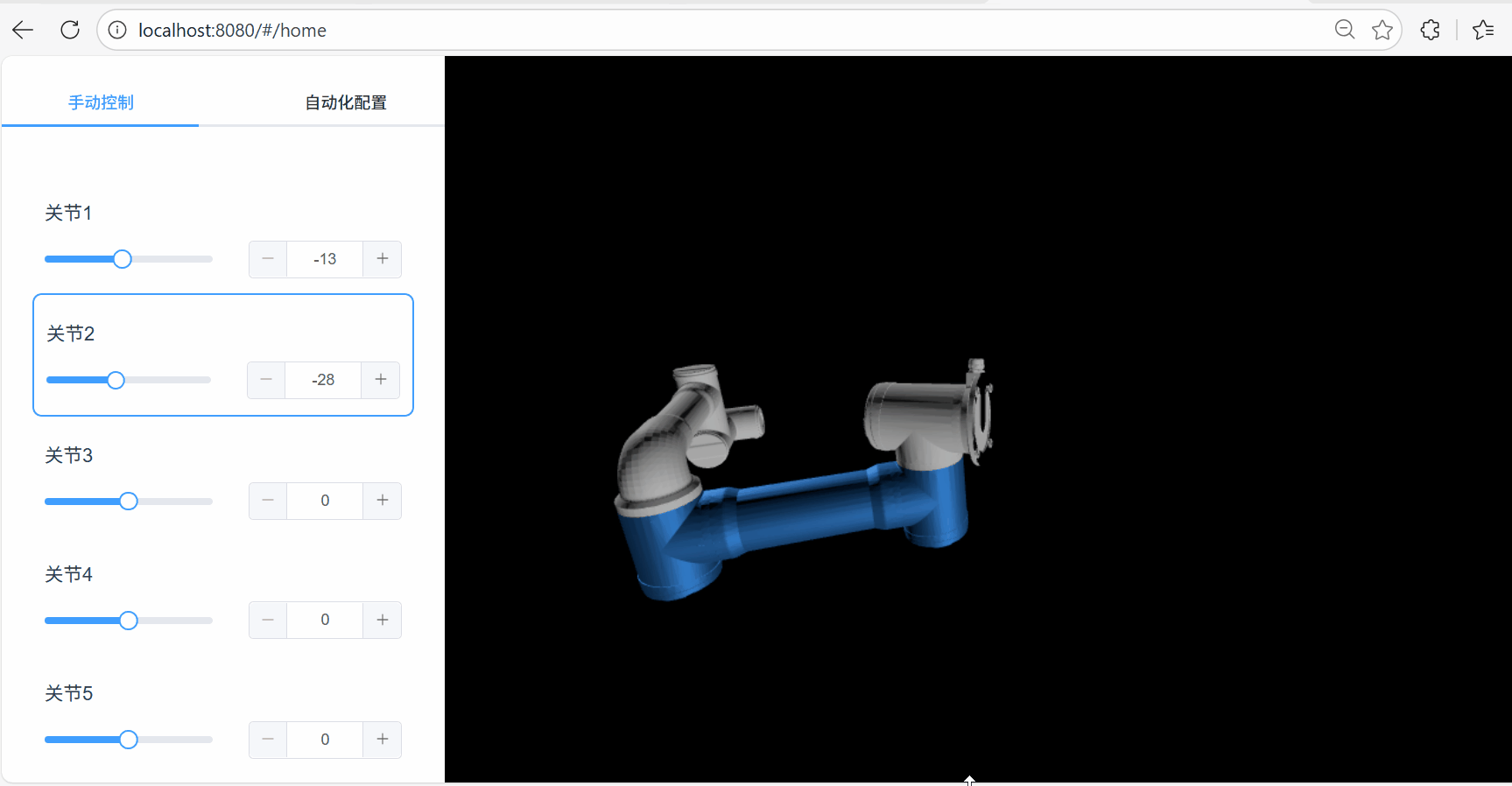Image resolution: width=1512 pixels, height=786 pixels.
Task: Click the 关节2 slider handle
Action: tap(116, 380)
